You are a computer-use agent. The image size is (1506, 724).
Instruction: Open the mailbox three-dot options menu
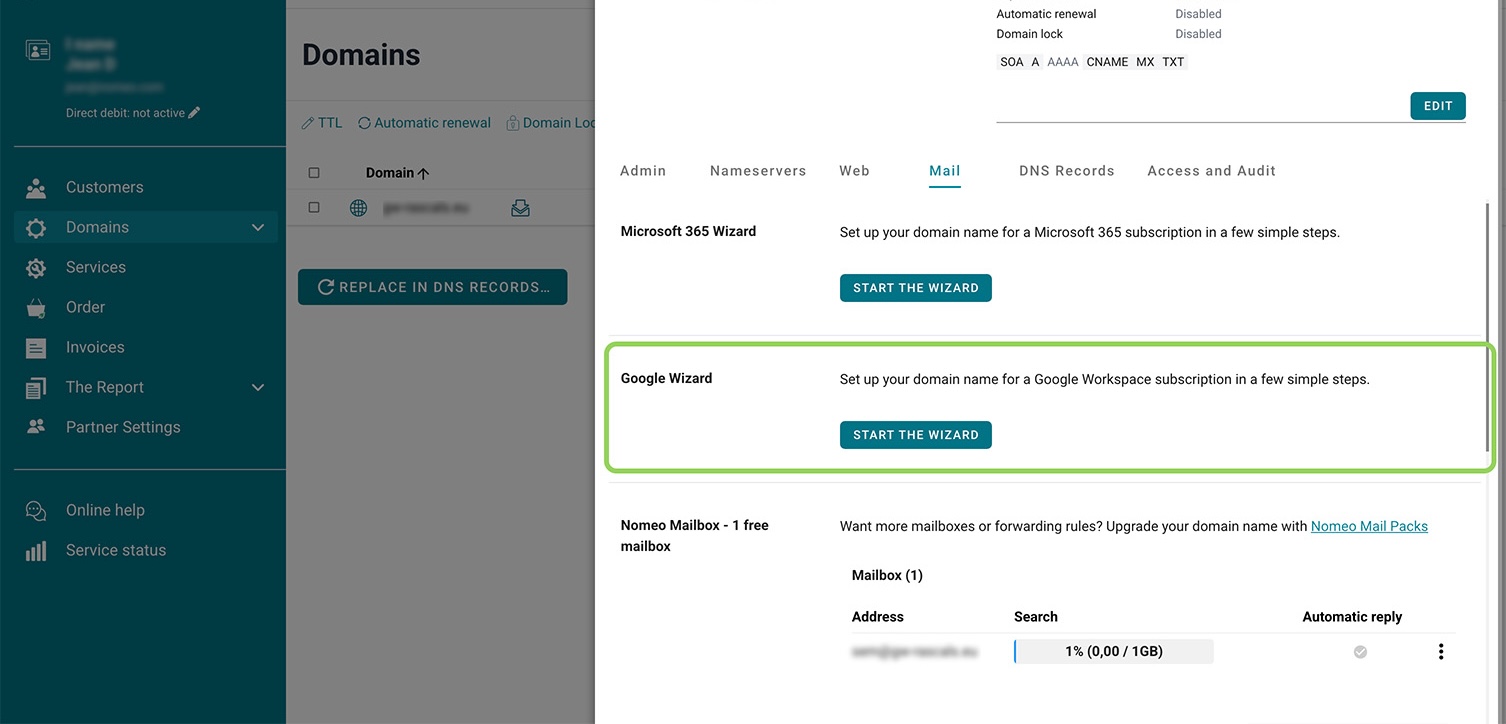[x=1441, y=652]
